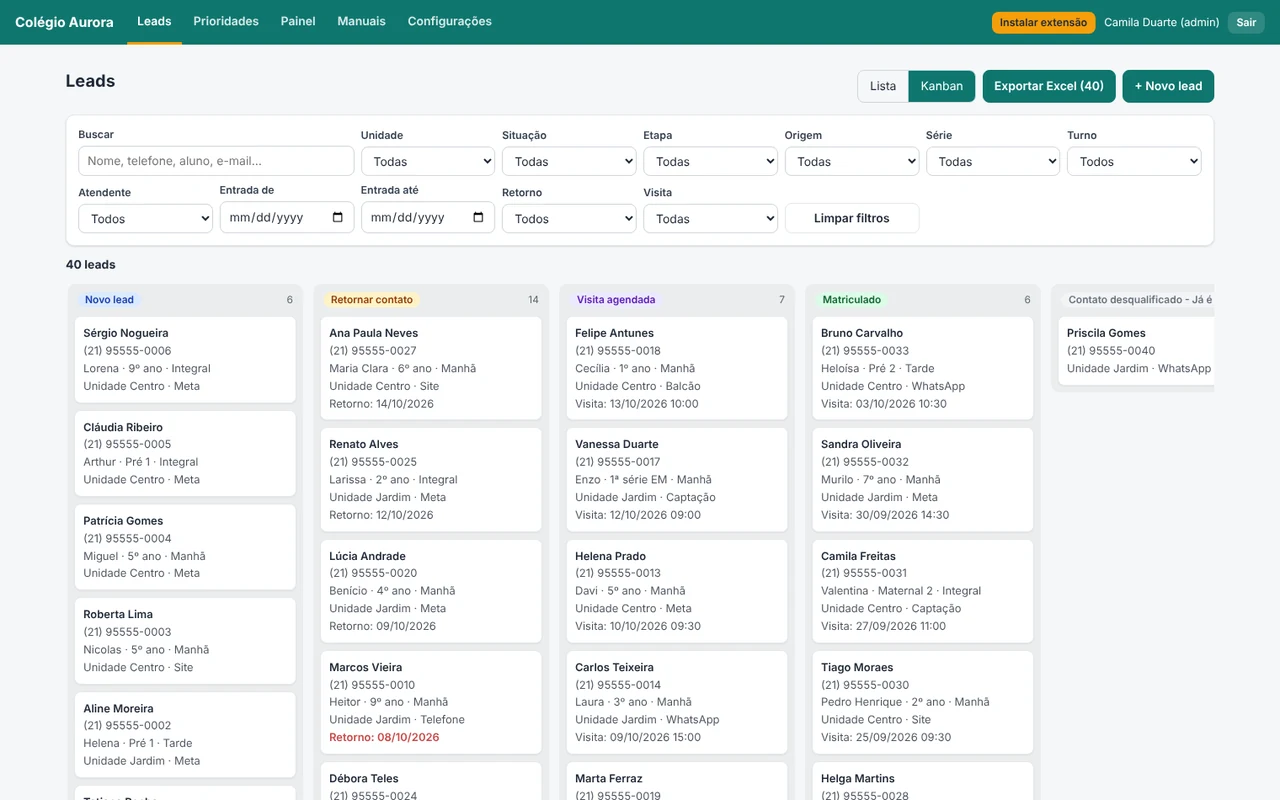The image size is (1280, 800).
Task: Open Renato Alves lead card
Action: [x=431, y=480]
